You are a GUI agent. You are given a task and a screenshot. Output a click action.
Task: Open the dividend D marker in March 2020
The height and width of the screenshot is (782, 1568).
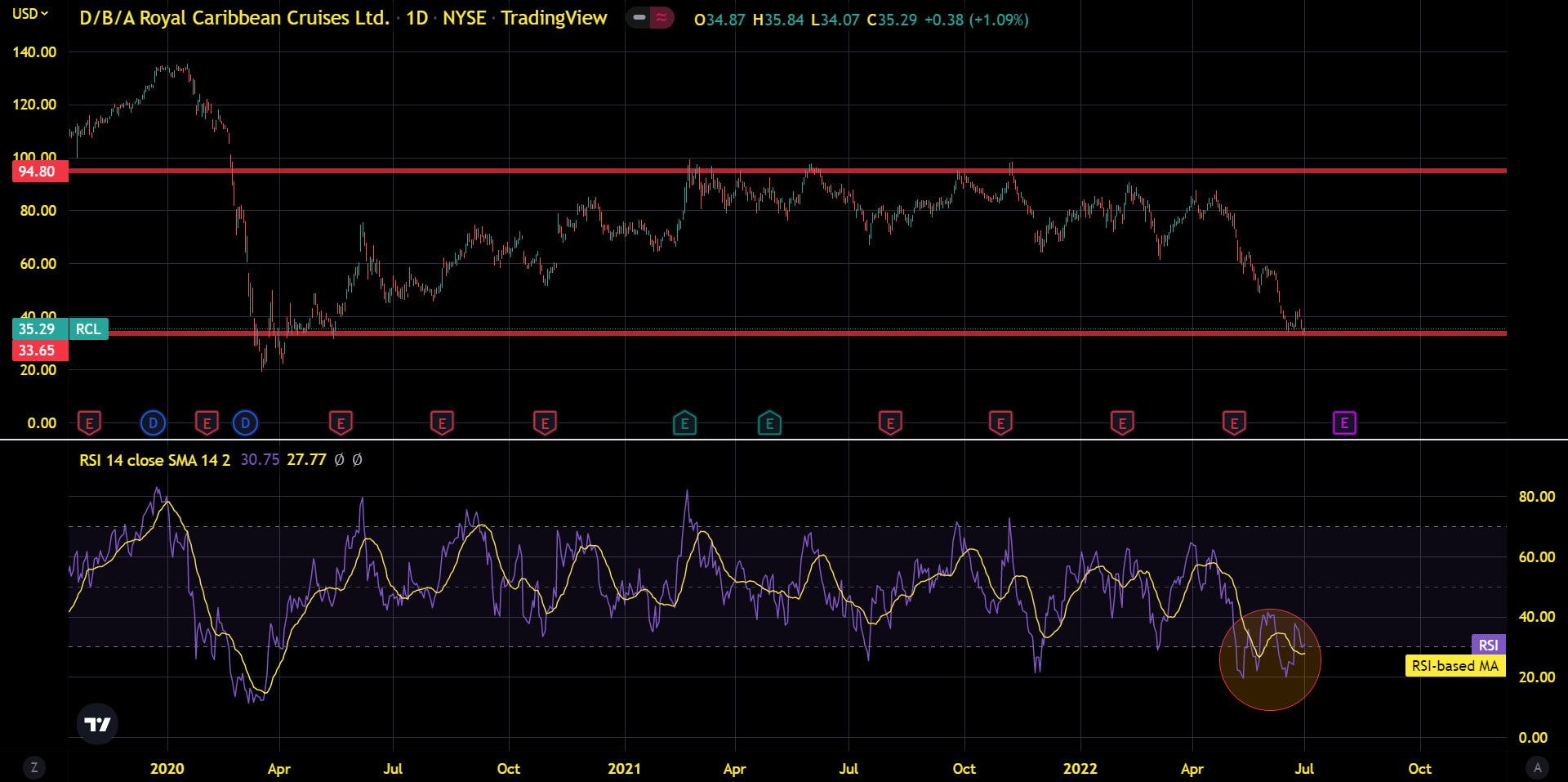click(245, 422)
